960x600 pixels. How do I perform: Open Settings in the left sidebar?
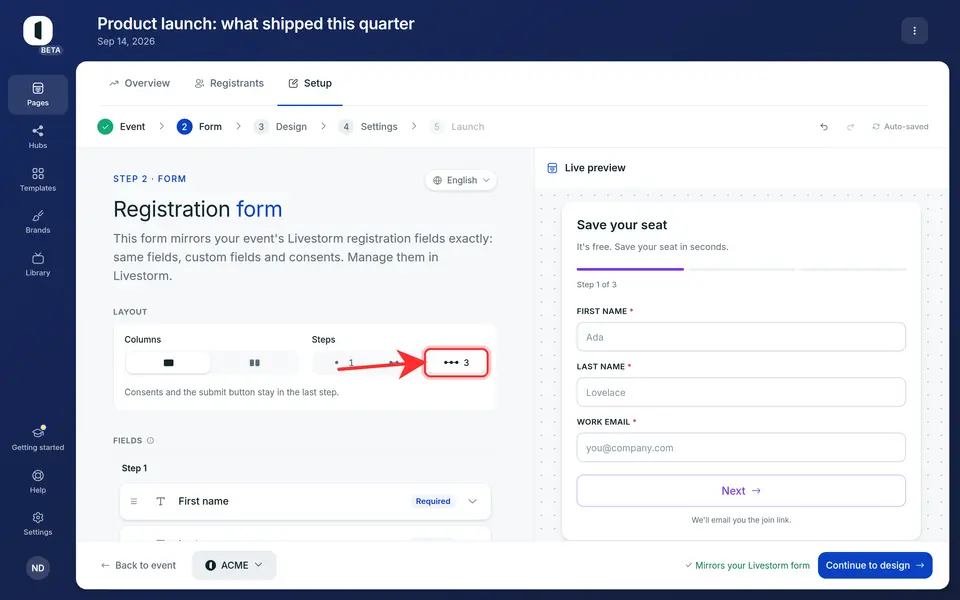tap(38, 524)
